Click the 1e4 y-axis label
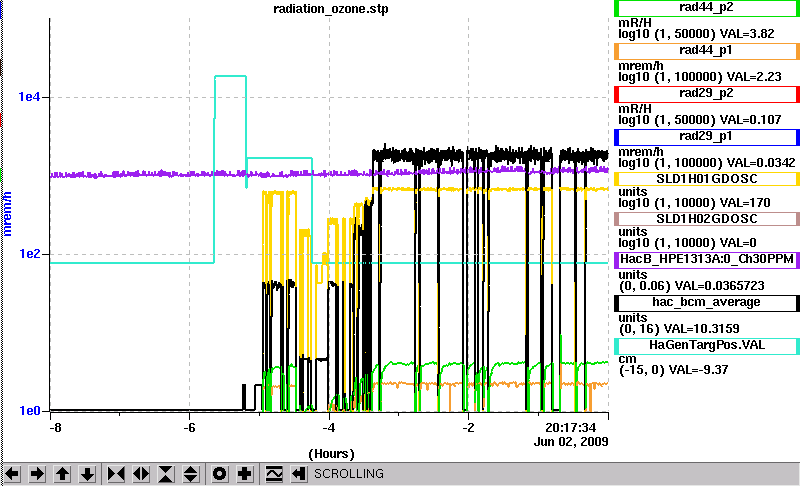The width and height of the screenshot is (800, 486). point(30,96)
